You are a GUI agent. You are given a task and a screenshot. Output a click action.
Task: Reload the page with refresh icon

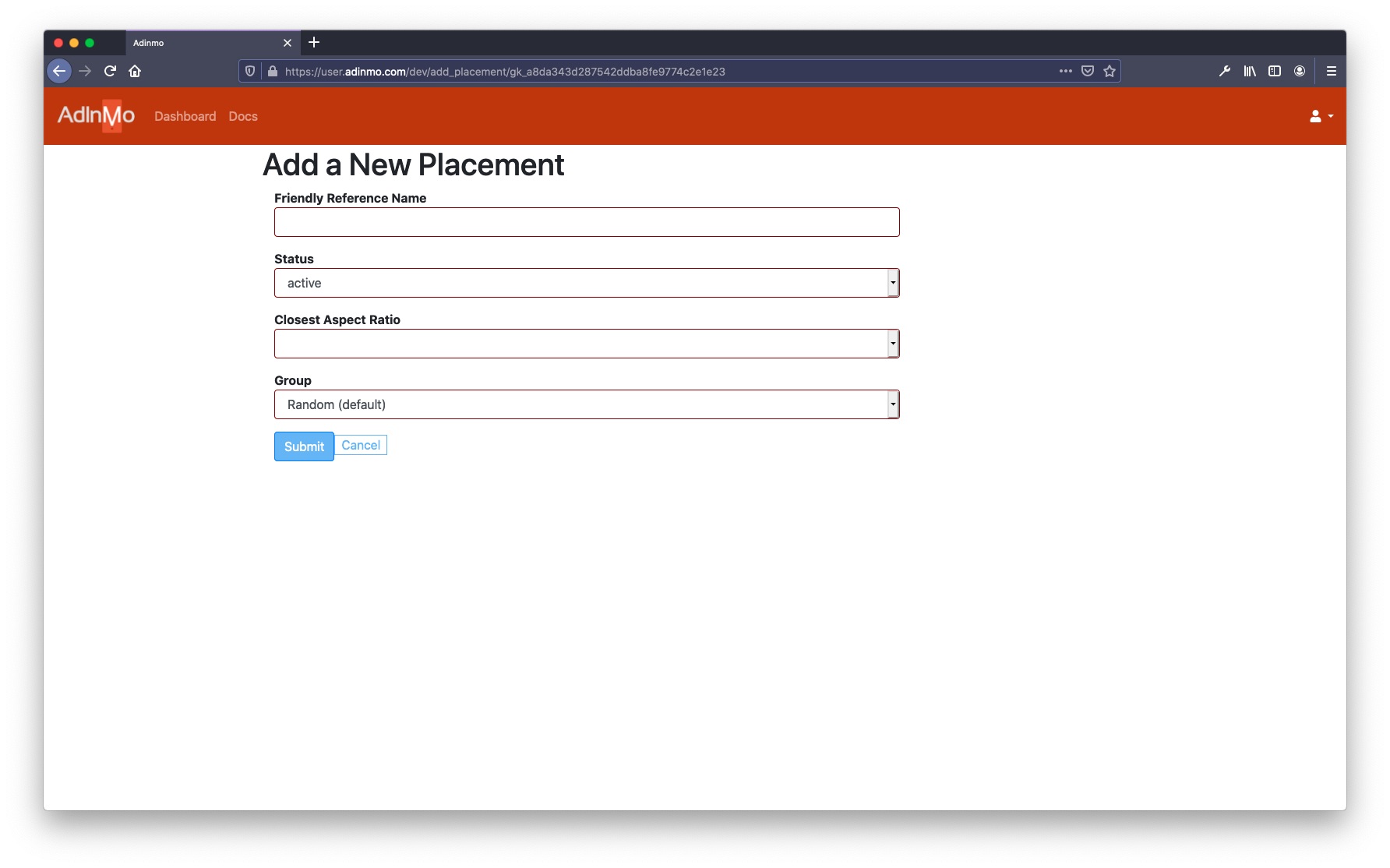pos(110,71)
